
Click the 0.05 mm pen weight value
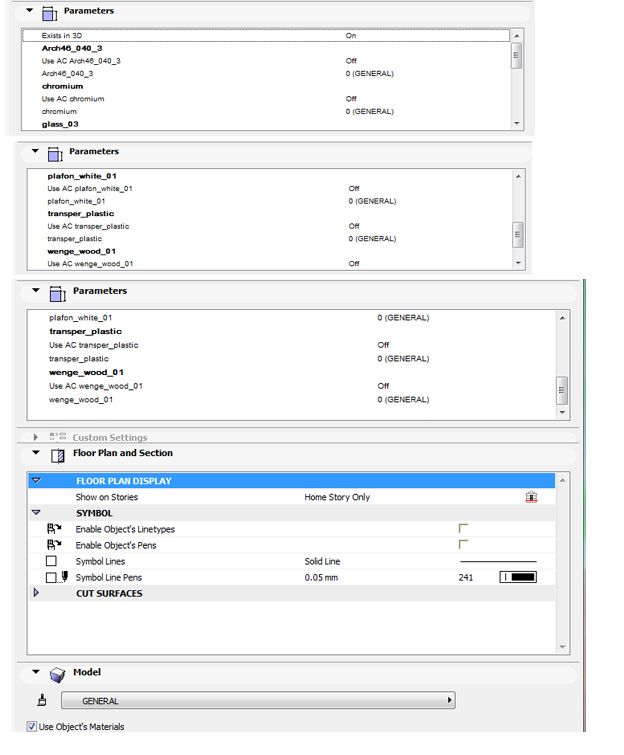point(321,577)
